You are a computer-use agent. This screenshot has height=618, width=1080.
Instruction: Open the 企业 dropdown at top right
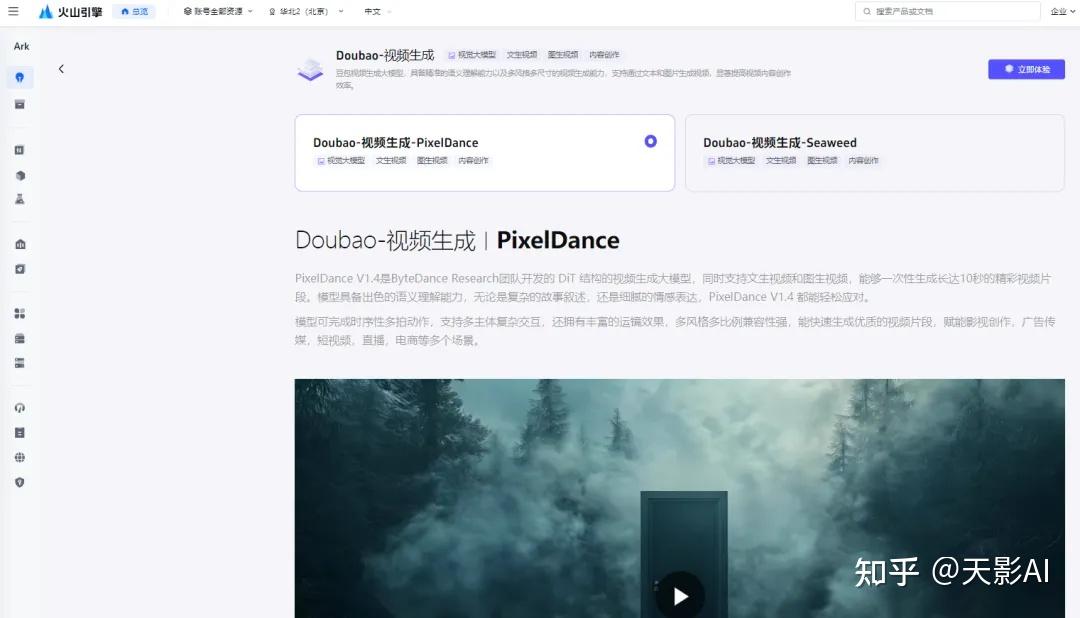click(x=1062, y=11)
